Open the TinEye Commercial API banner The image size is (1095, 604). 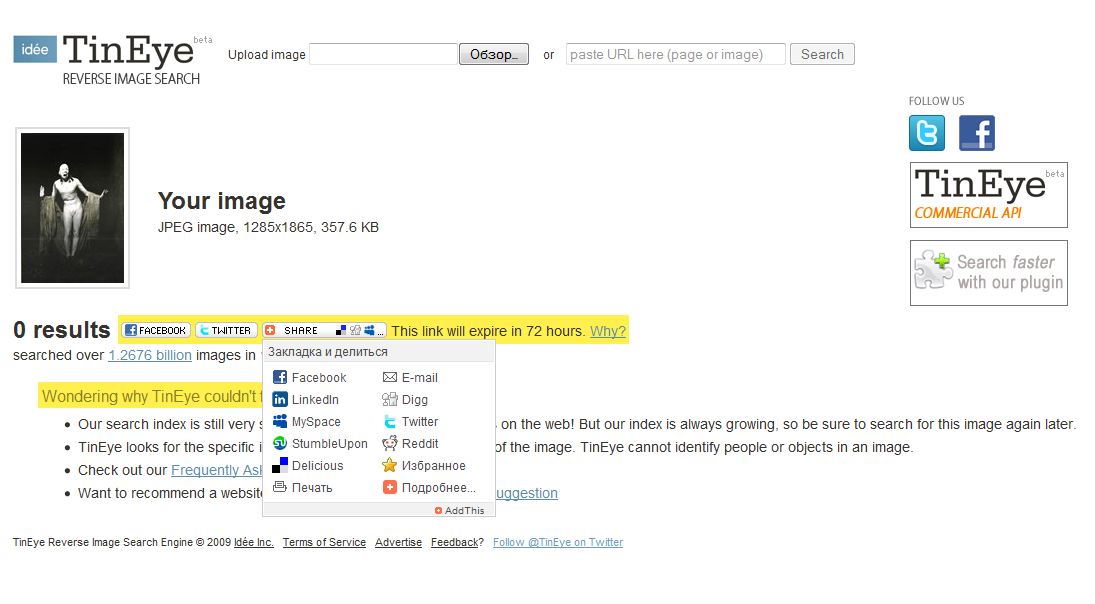pos(988,195)
